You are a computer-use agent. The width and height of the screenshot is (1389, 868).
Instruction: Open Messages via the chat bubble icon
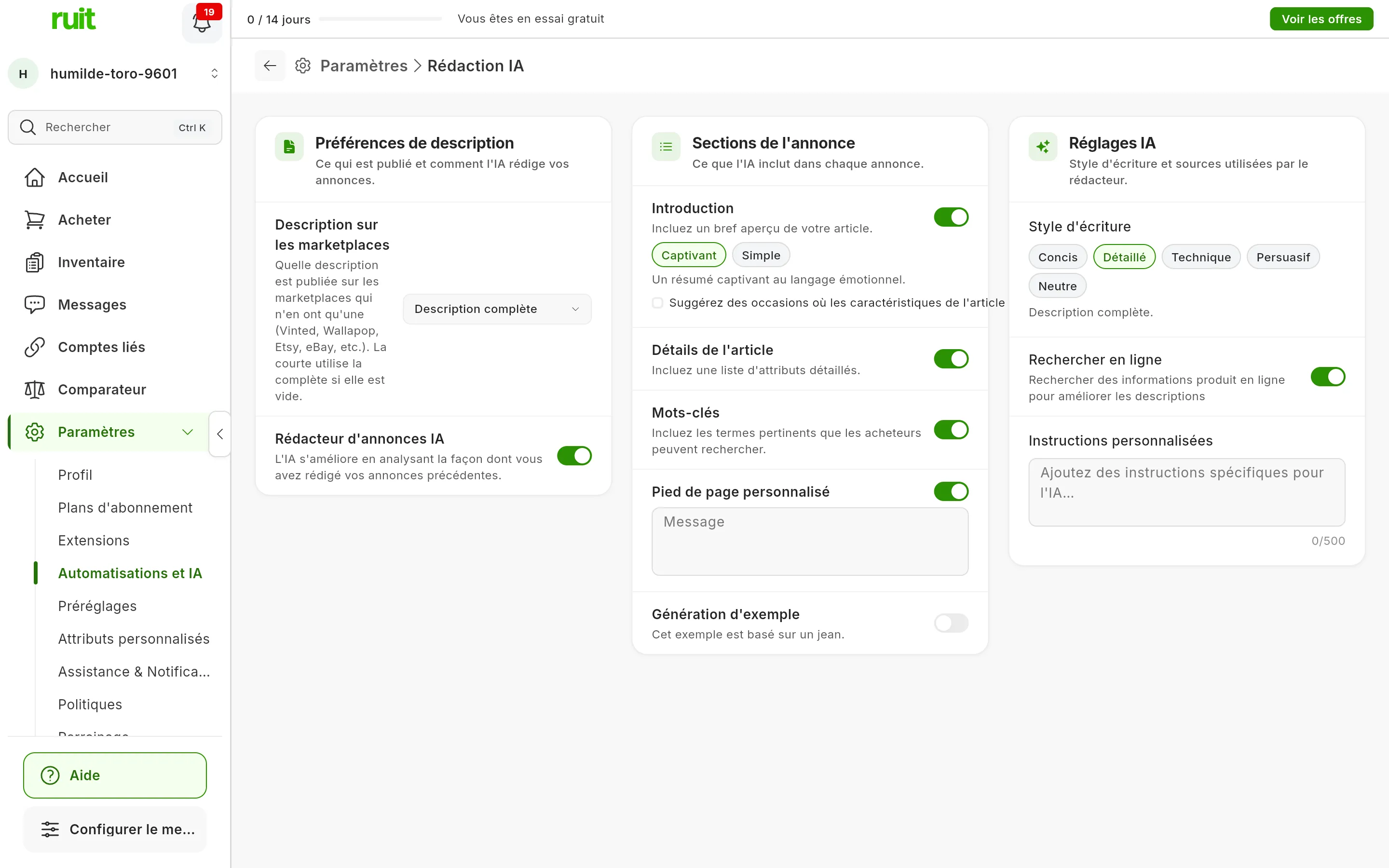coord(34,305)
